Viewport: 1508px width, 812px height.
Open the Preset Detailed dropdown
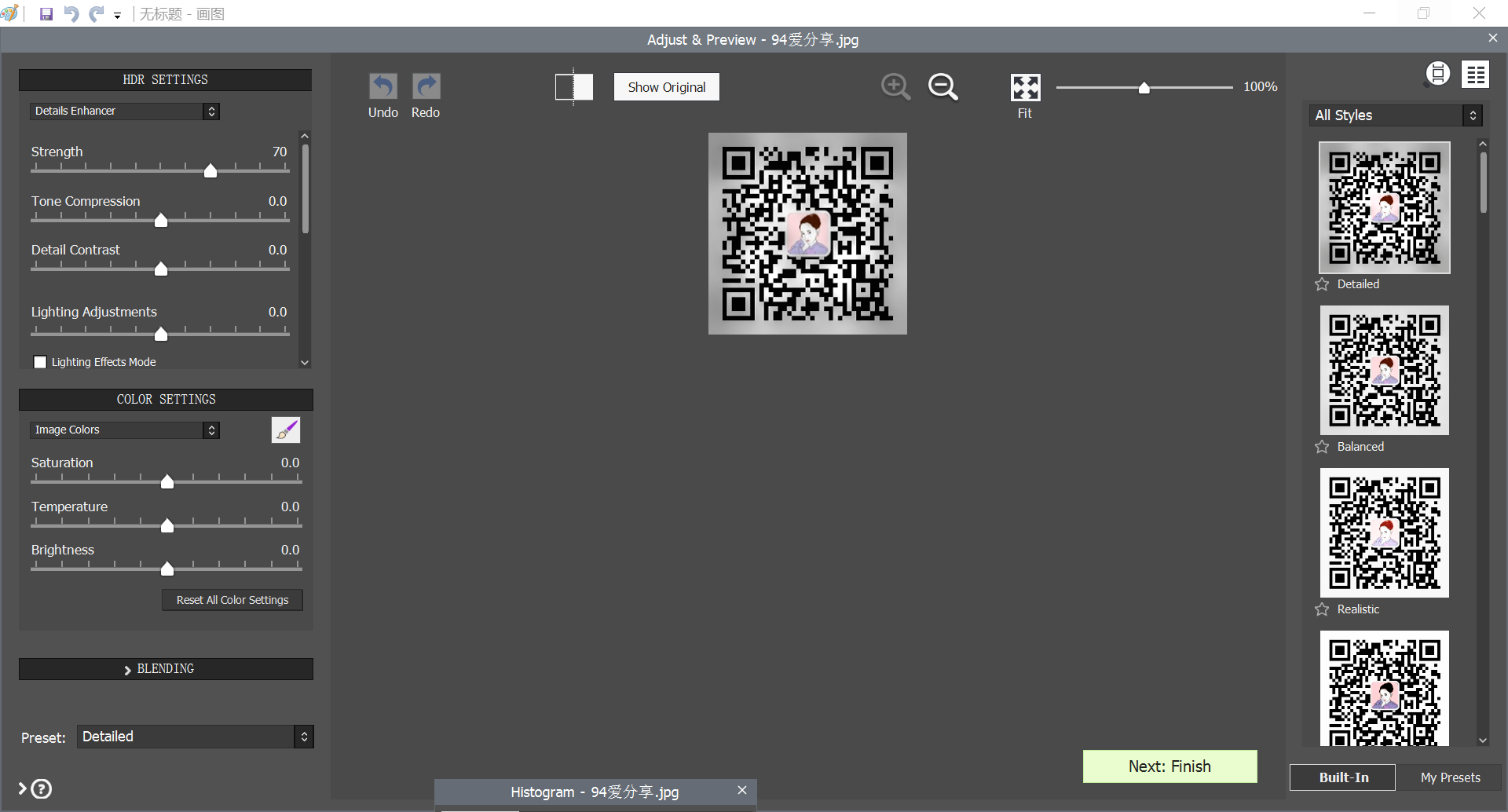(196, 737)
